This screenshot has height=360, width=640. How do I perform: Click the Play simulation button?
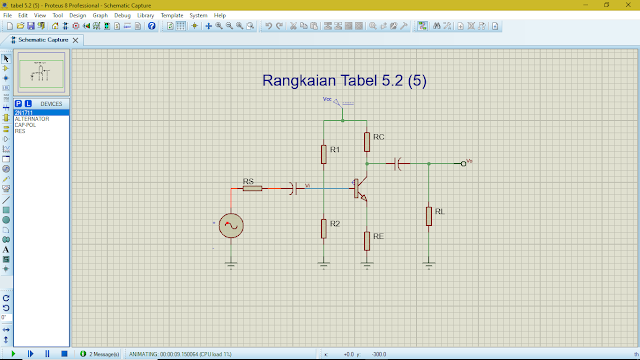pyautogui.click(x=13, y=354)
